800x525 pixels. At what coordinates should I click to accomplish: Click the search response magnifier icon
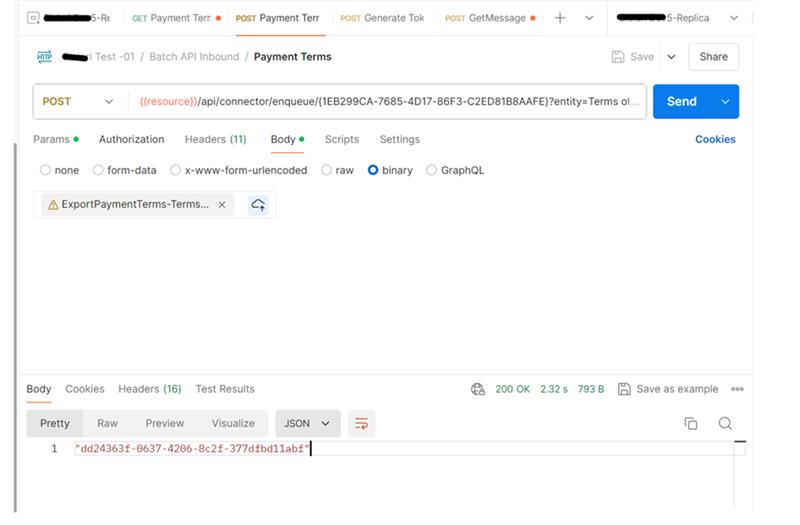click(x=725, y=424)
